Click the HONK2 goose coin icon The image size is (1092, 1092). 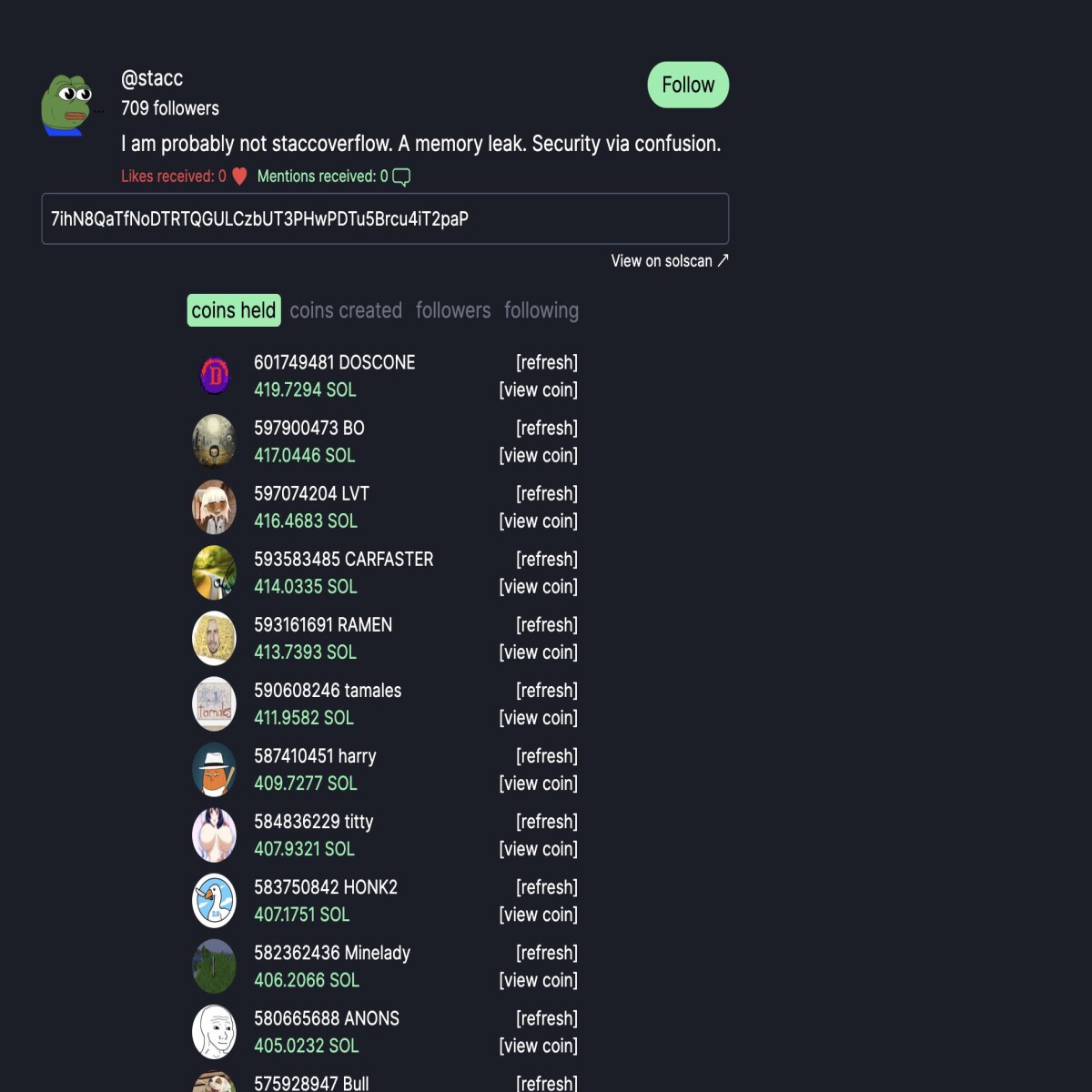point(215,901)
